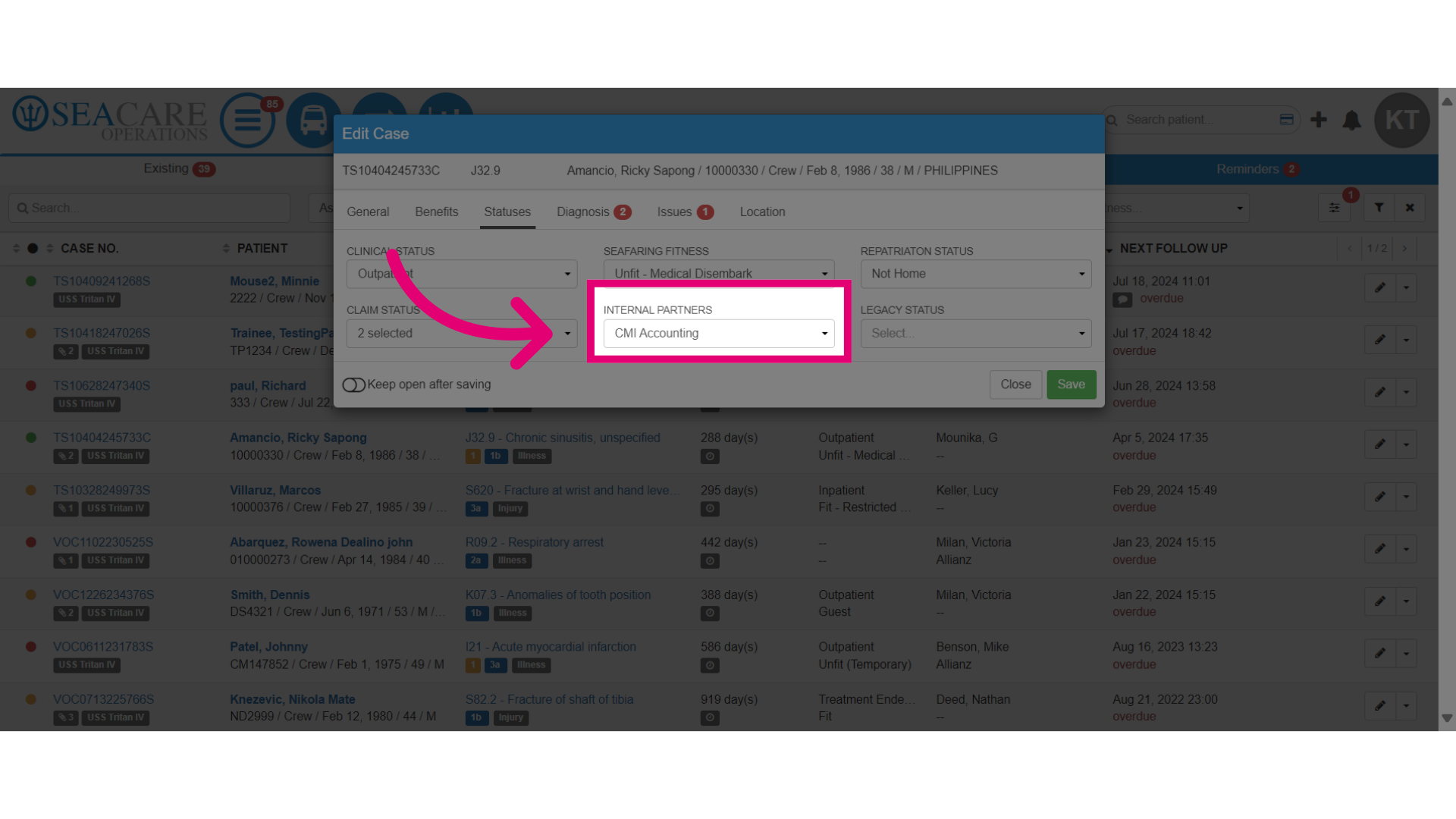The width and height of the screenshot is (1456, 819).
Task: Open patient link Abarquez, Rowena Dealino john
Action: 321,543
